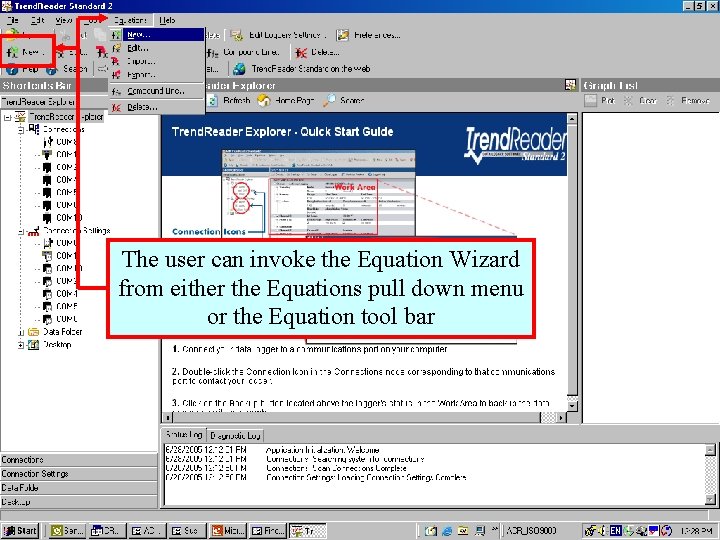Select the last COM port under Connection Settings
The width and height of the screenshot is (720, 540).
tap(66, 319)
